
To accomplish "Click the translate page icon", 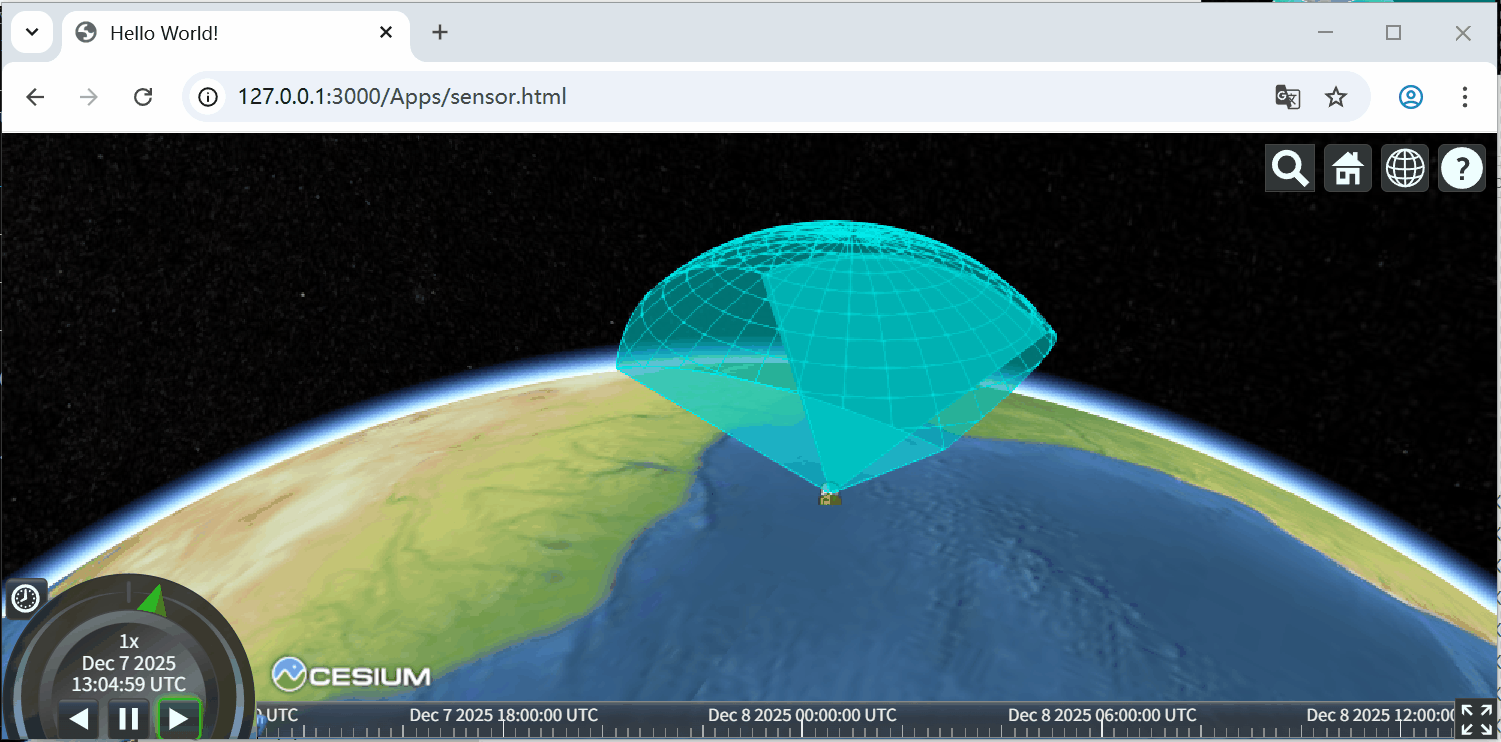I will pyautogui.click(x=1287, y=97).
